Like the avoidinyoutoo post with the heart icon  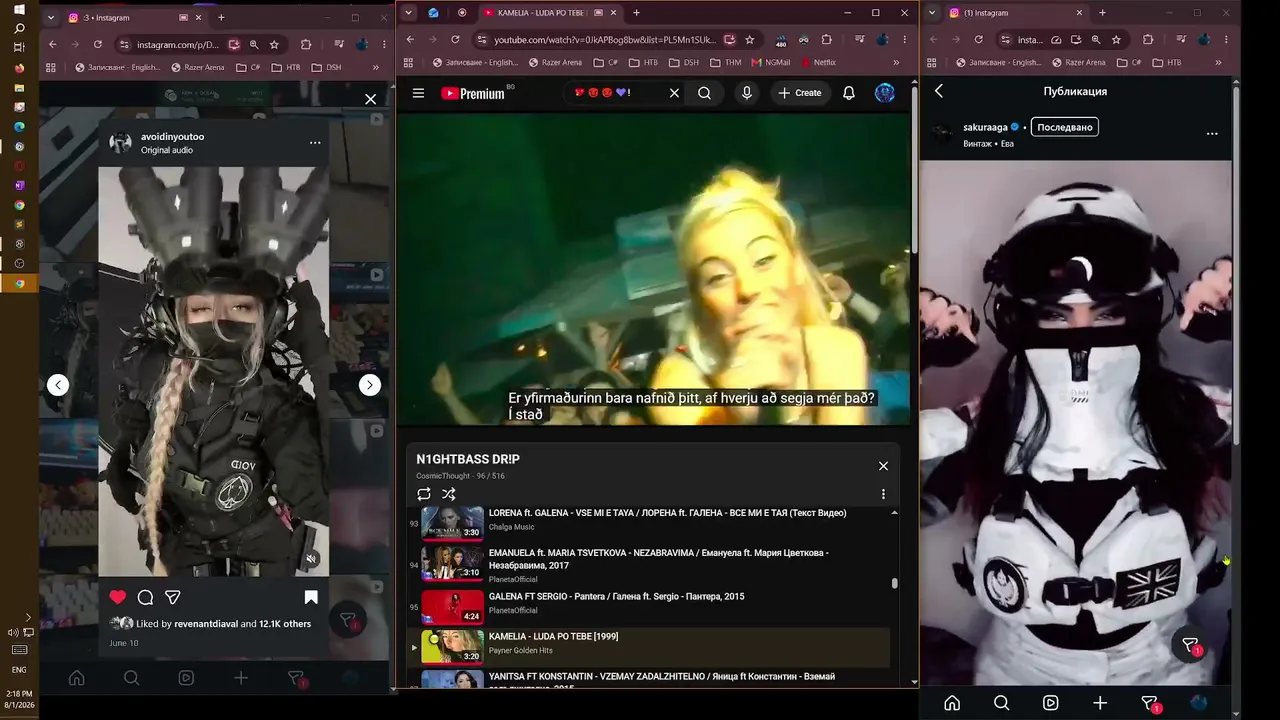click(x=118, y=597)
